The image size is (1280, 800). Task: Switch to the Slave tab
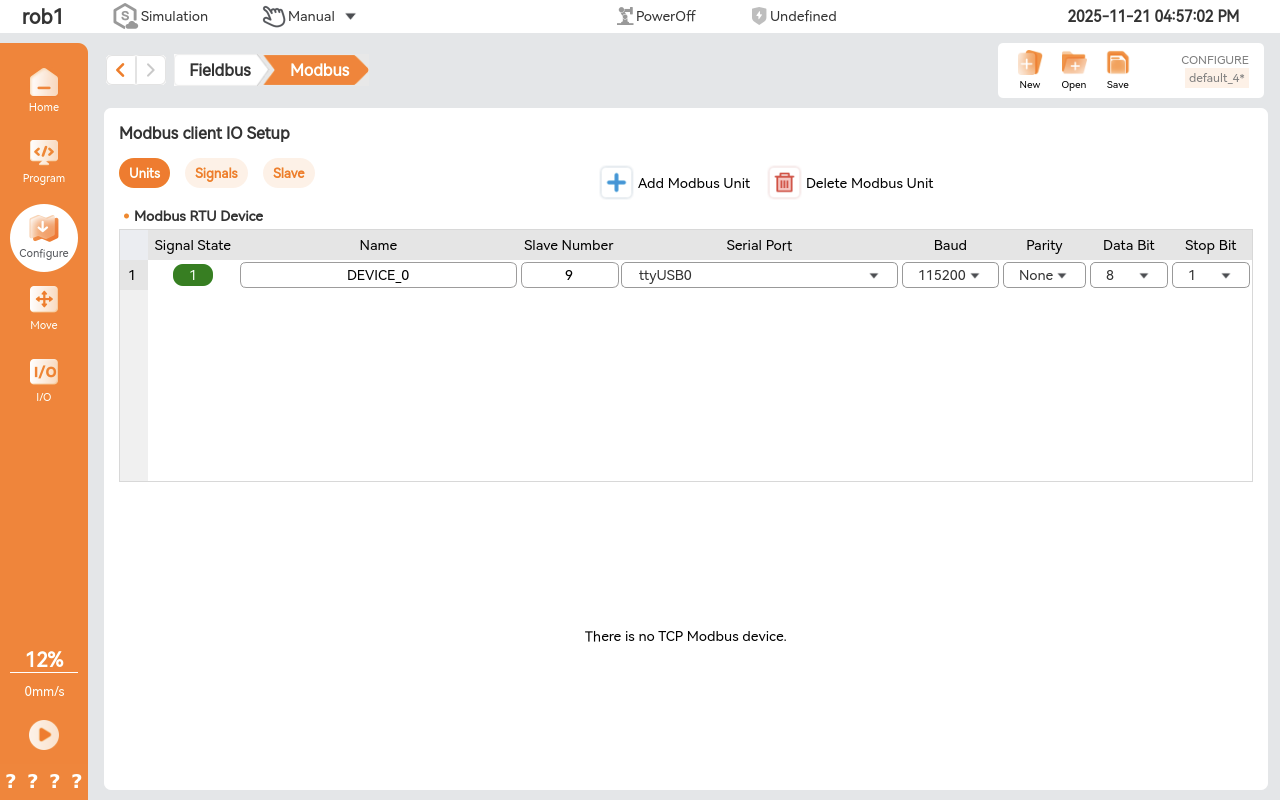[x=288, y=173]
